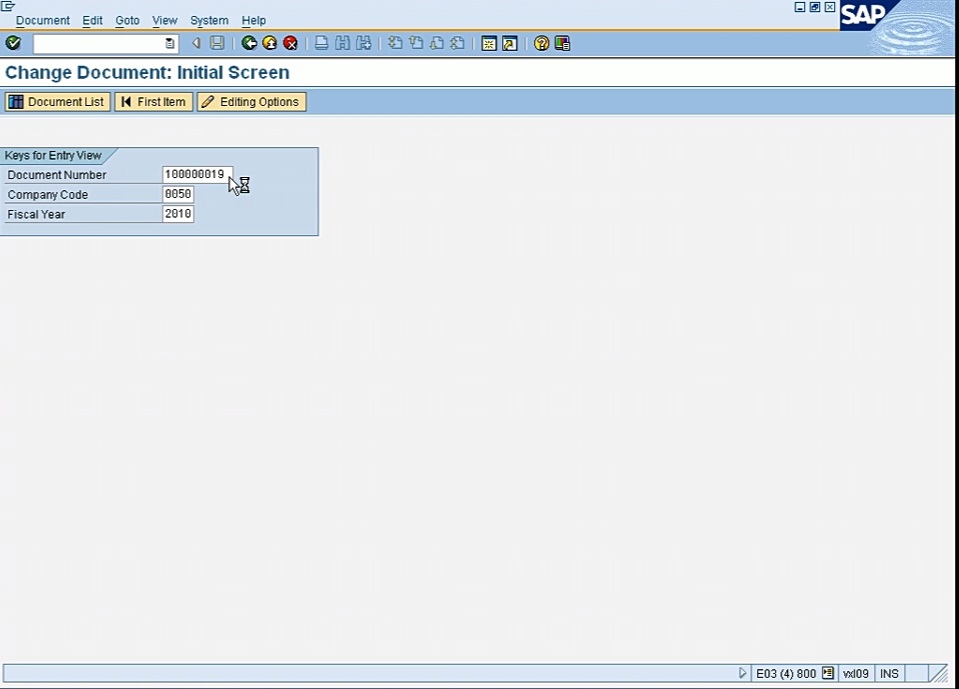Click the First Page icon
The height and width of the screenshot is (689, 959).
395,43
